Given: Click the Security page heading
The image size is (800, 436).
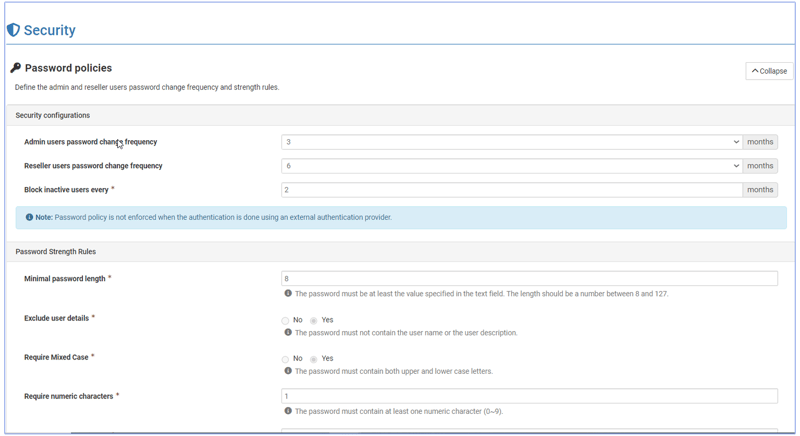Looking at the screenshot, I should click(49, 30).
